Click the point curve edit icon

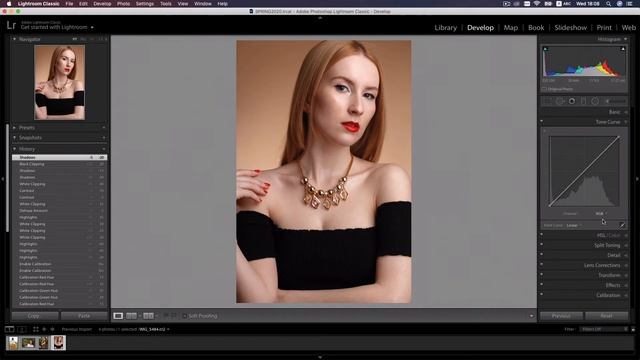coord(622,225)
